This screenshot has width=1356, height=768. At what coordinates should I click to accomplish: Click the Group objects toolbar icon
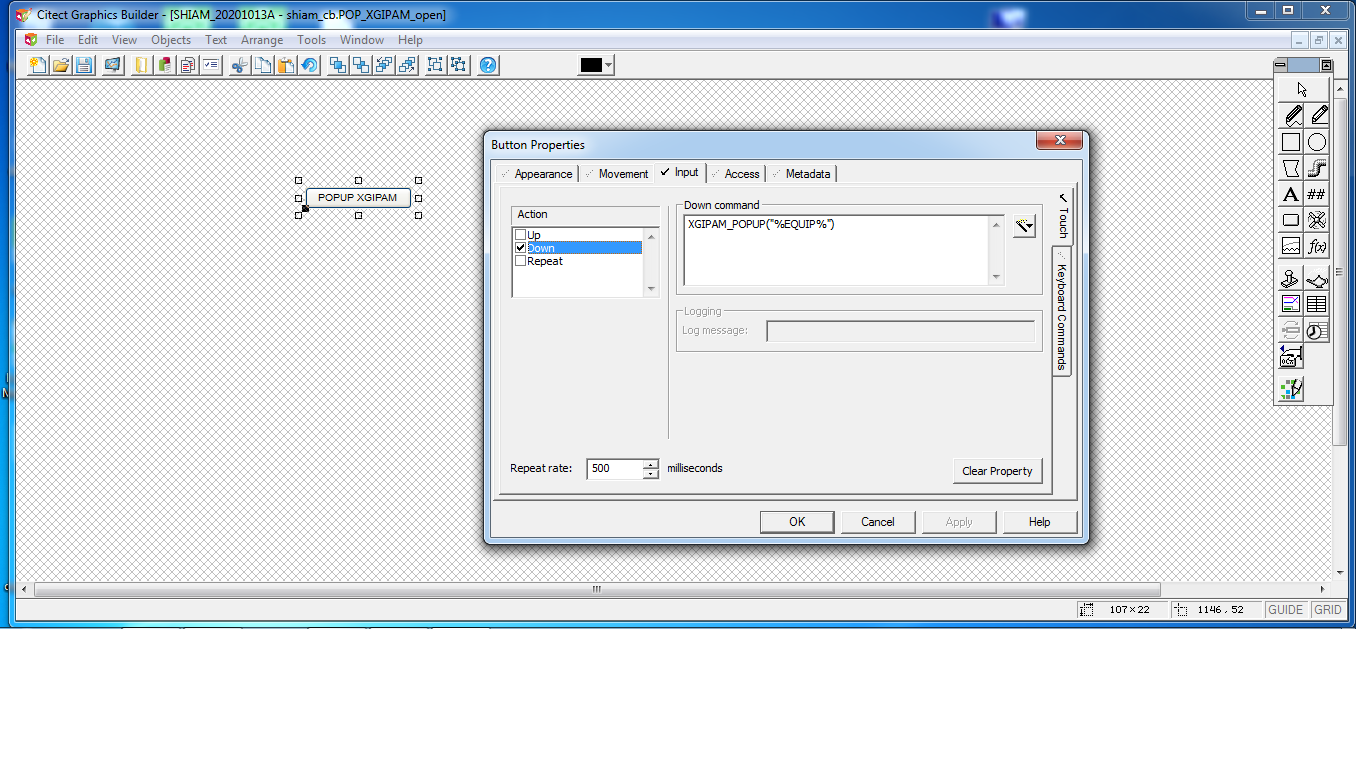436,65
